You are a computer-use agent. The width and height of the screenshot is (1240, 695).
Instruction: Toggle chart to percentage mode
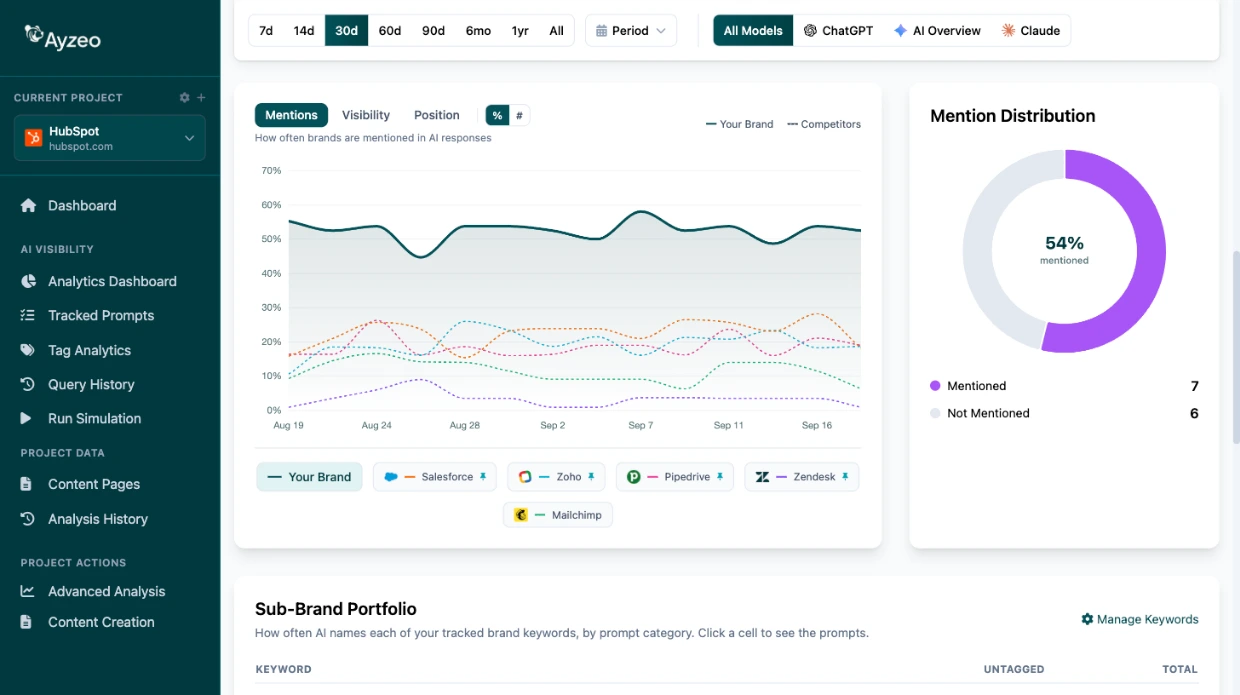click(x=497, y=115)
